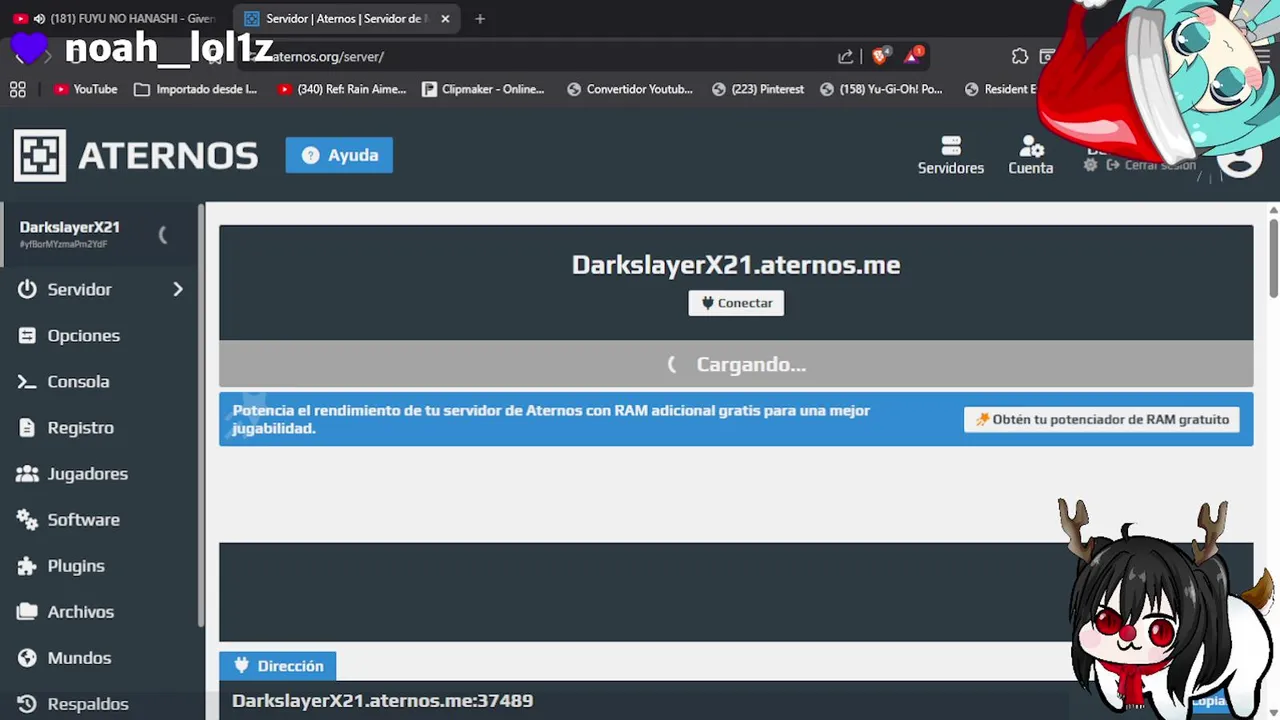
Task: Open the Respaldos backups page
Action: 88,703
